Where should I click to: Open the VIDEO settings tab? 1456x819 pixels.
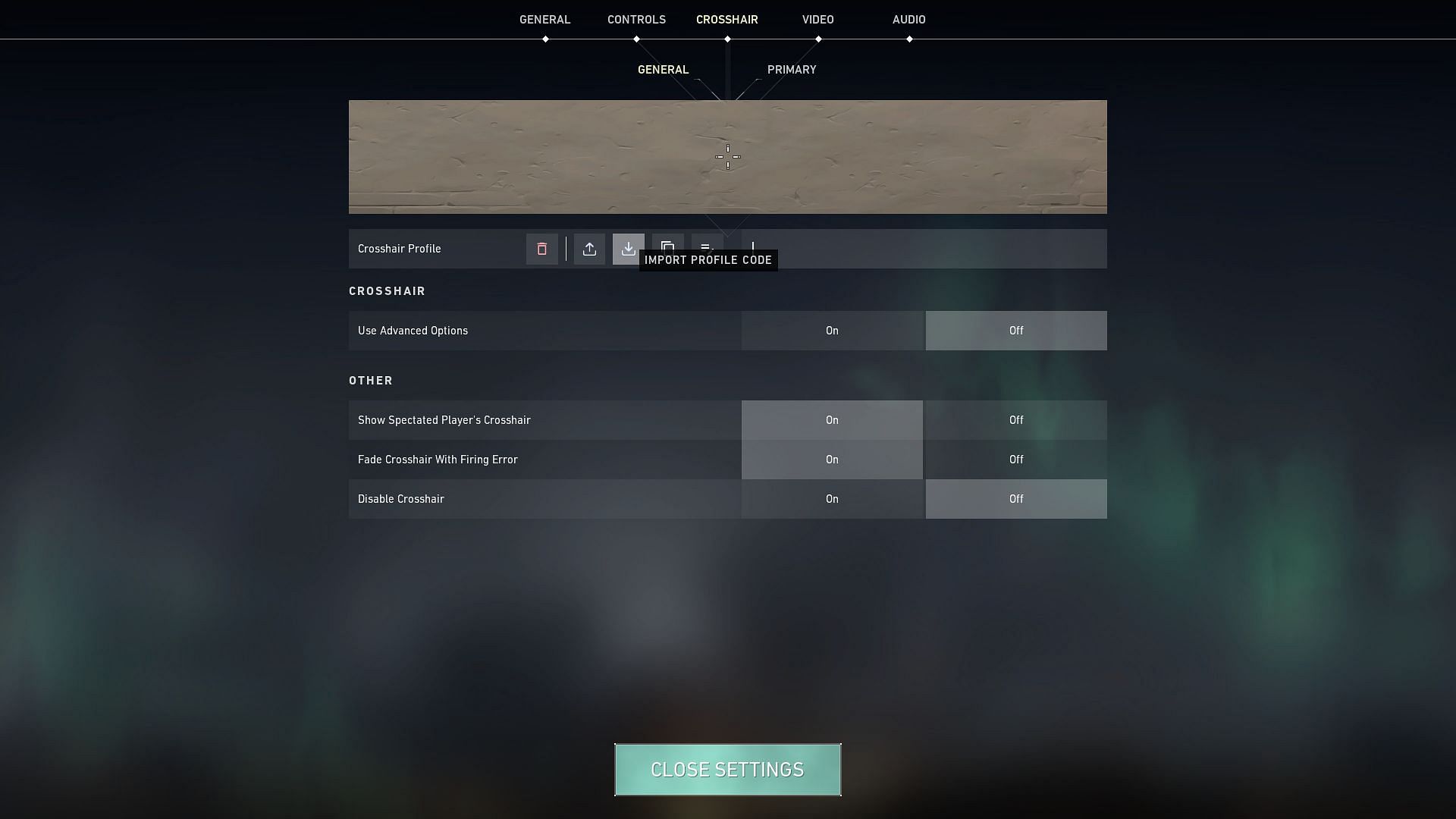817,19
